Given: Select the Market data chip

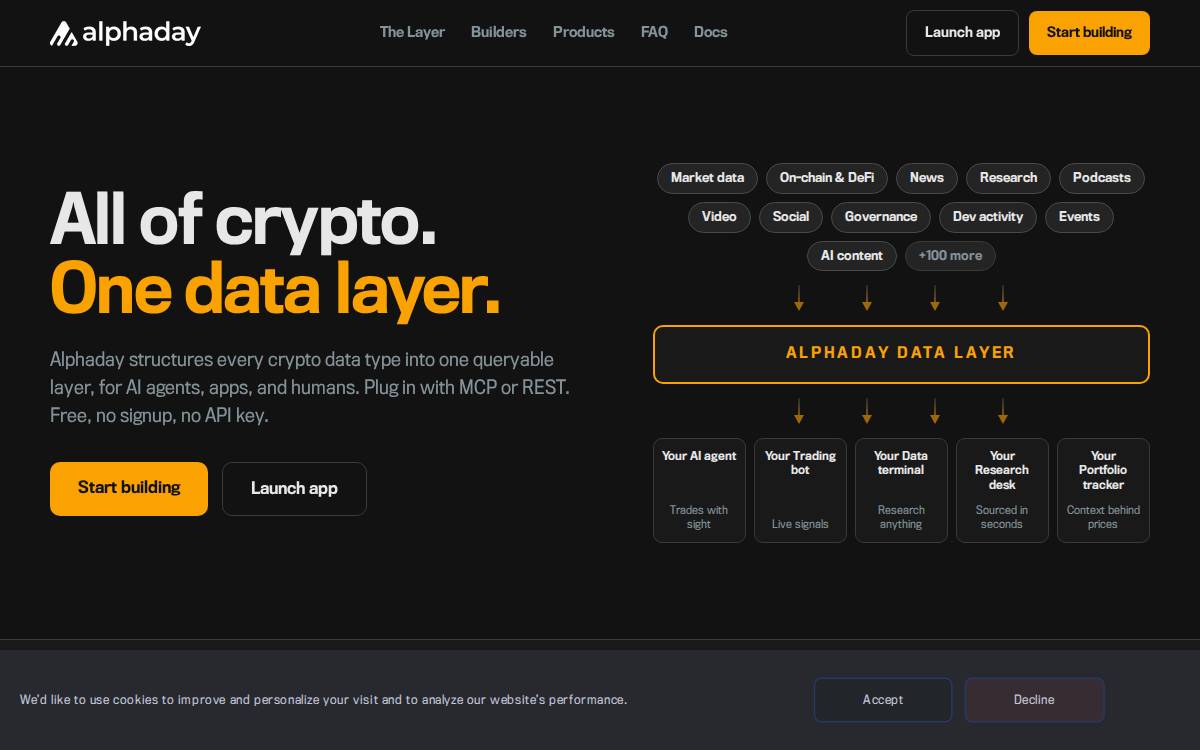Looking at the screenshot, I should click(x=707, y=178).
